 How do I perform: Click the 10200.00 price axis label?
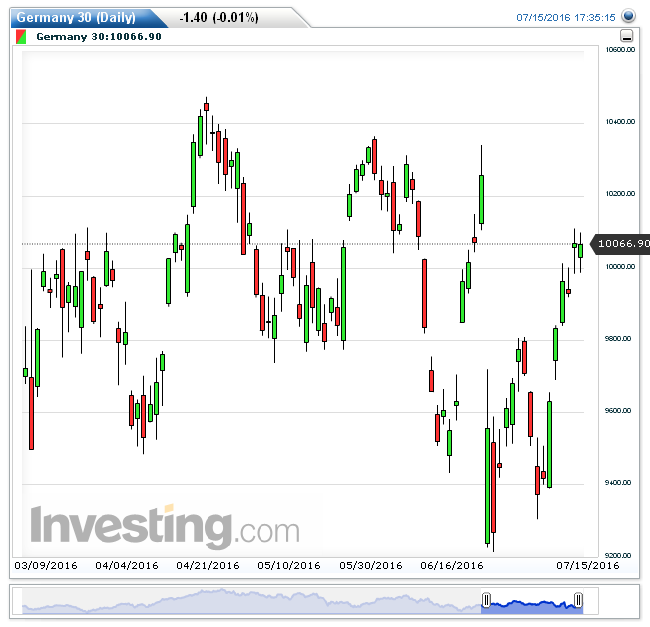[x=620, y=194]
